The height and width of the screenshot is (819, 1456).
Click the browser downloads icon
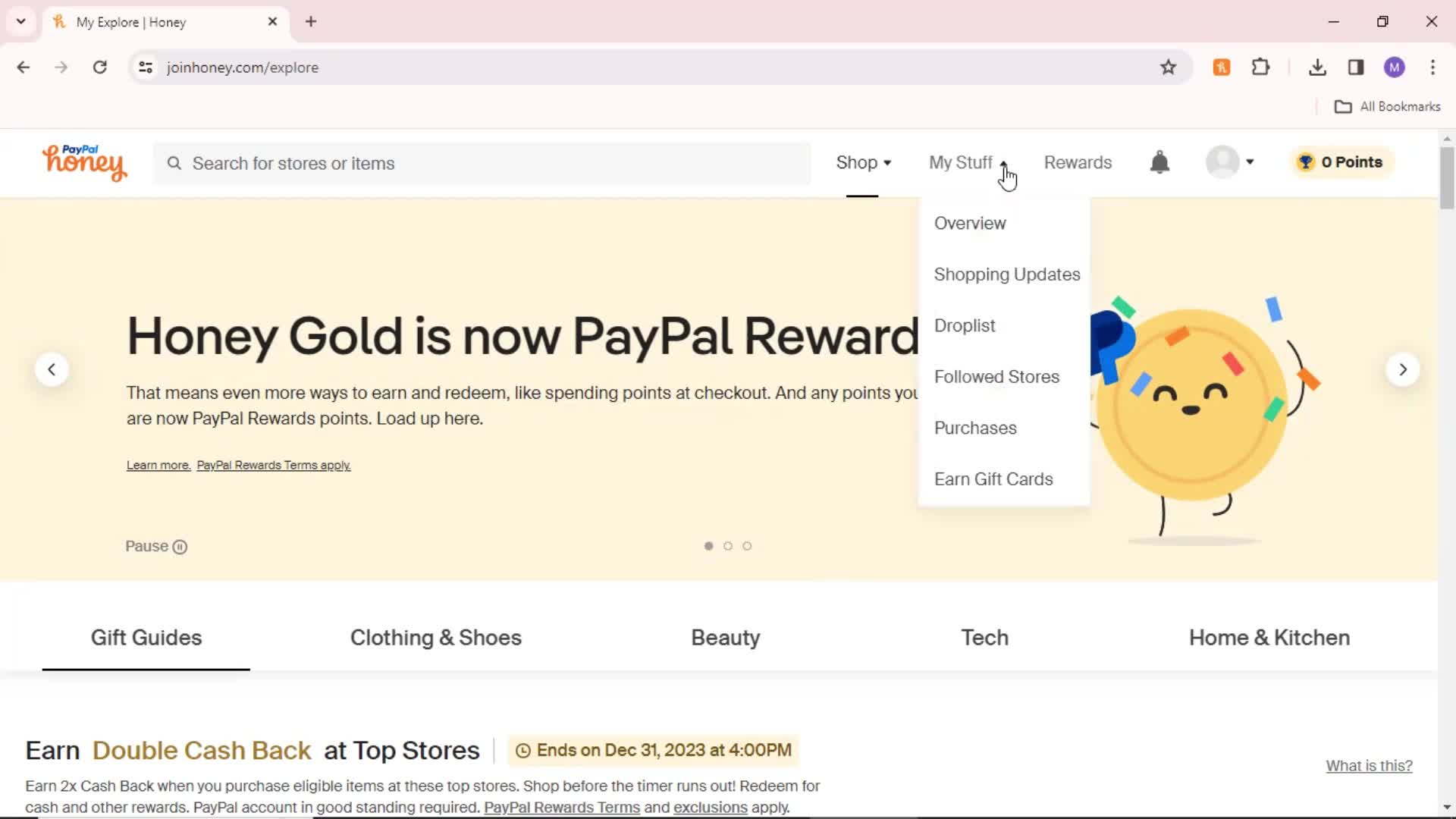click(1318, 67)
